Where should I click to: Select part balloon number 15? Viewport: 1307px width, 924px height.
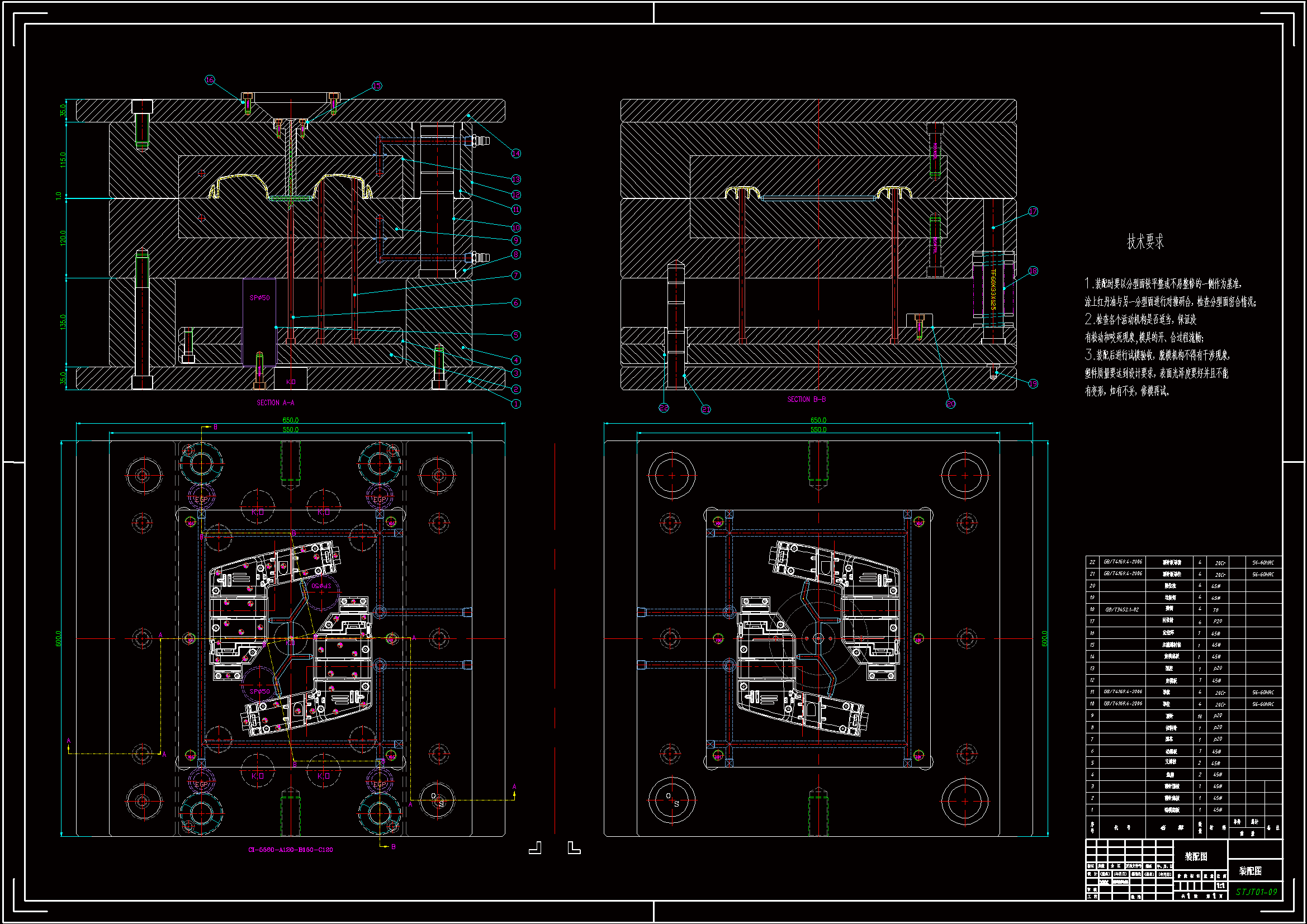[x=377, y=86]
